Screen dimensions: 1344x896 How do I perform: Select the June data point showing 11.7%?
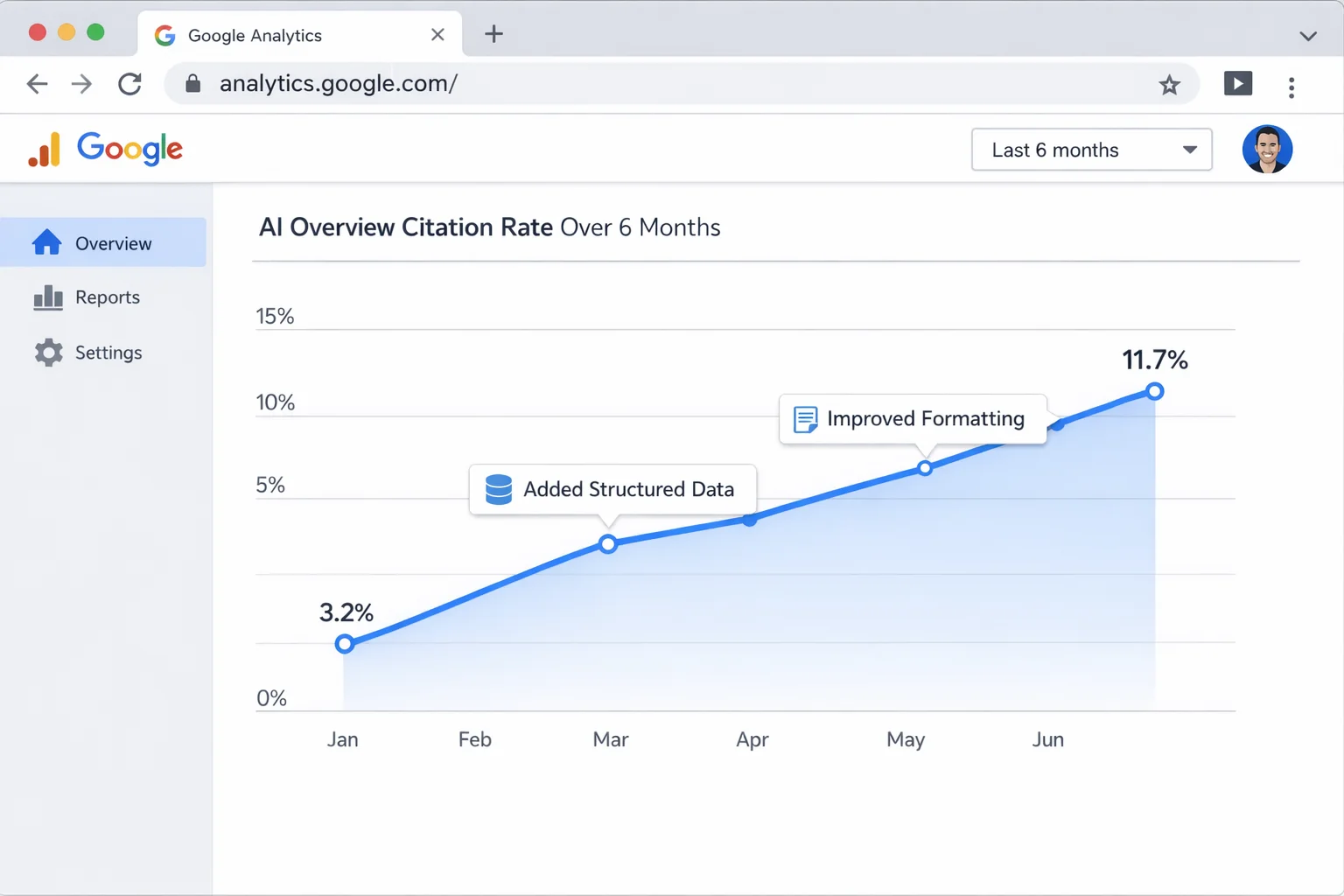point(1155,391)
